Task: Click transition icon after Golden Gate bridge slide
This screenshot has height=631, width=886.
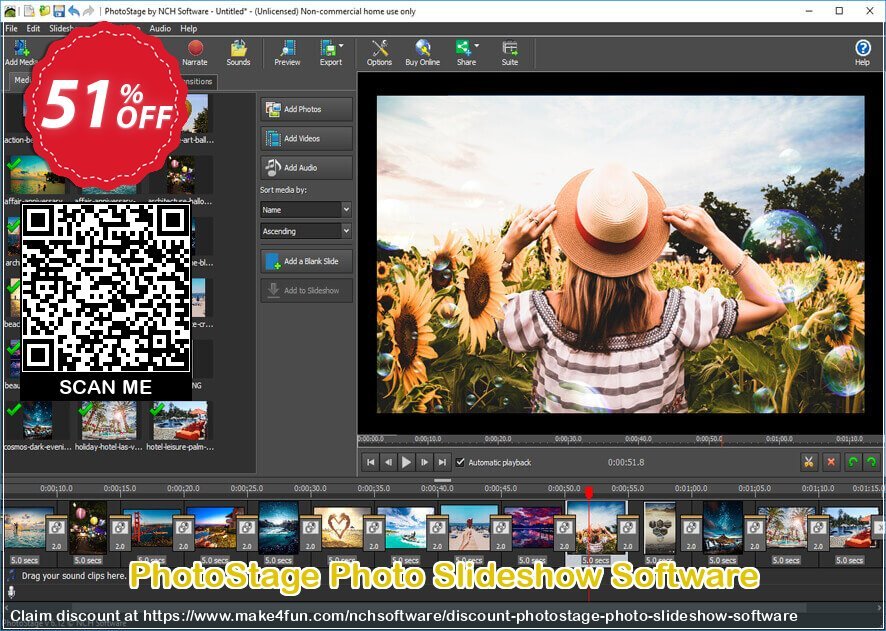Action: point(183,533)
